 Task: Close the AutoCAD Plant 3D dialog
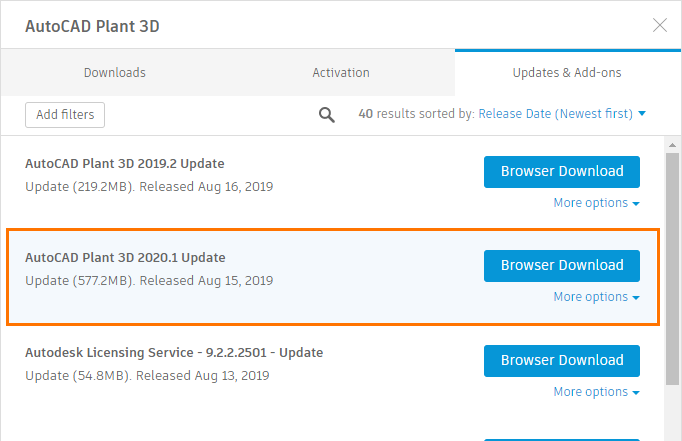tap(660, 25)
